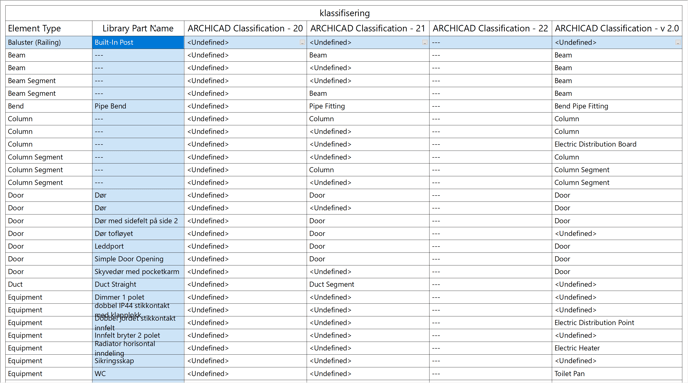The width and height of the screenshot is (688, 383).
Task: Select the Baluster (Railing) cell
Action: coord(49,43)
